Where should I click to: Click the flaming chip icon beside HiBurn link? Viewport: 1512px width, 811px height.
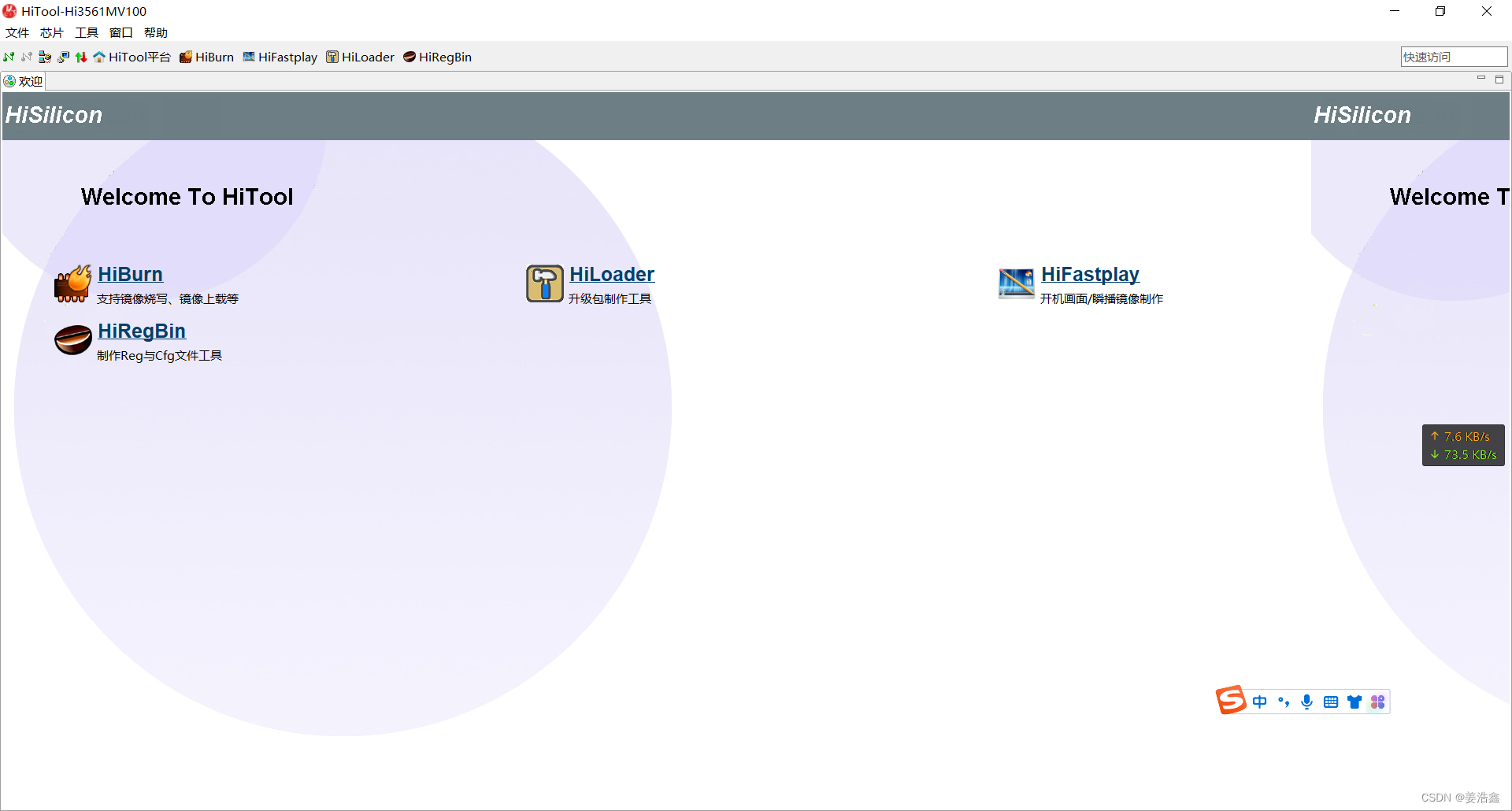72,283
